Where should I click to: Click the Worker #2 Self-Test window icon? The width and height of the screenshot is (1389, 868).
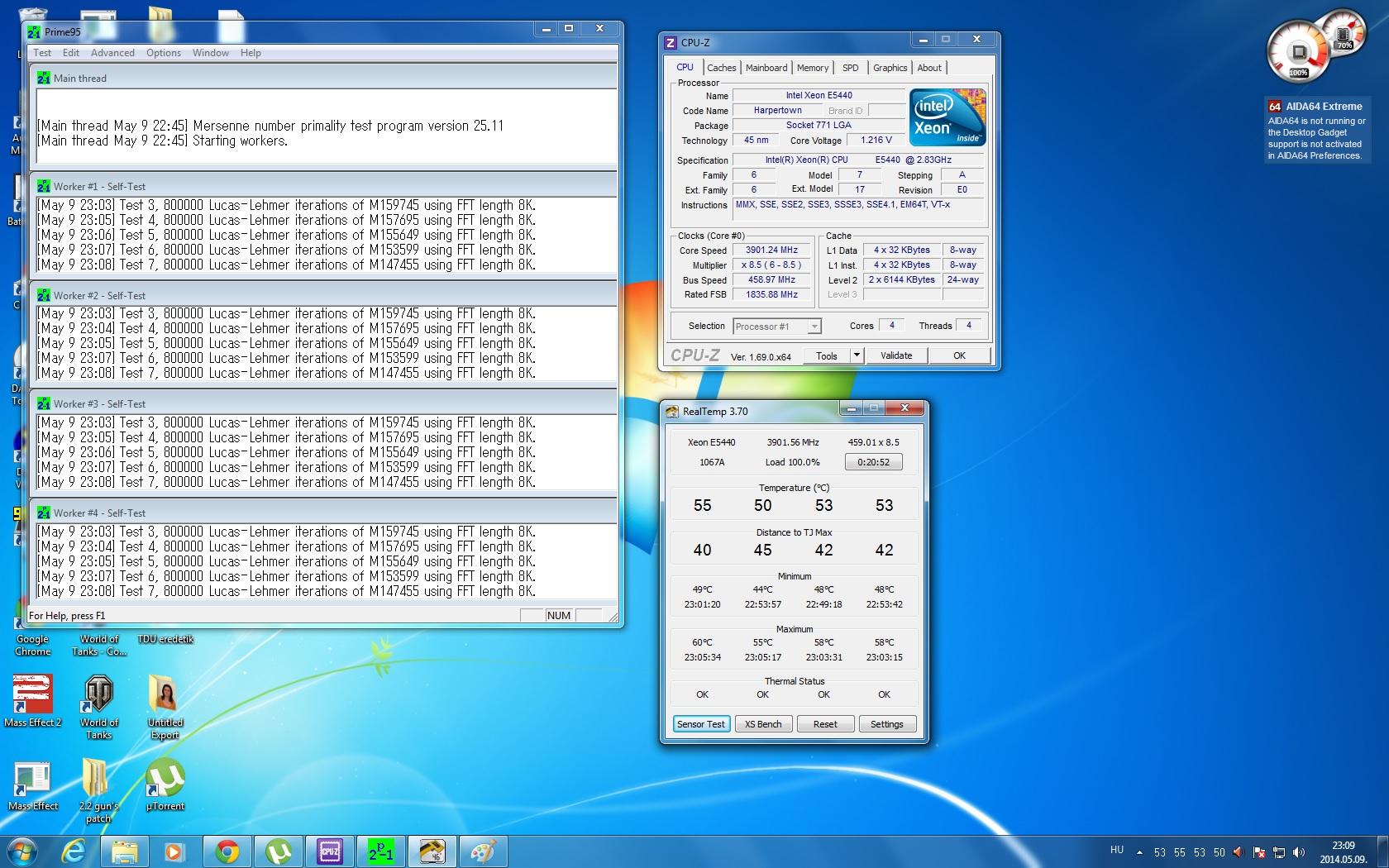tap(44, 295)
